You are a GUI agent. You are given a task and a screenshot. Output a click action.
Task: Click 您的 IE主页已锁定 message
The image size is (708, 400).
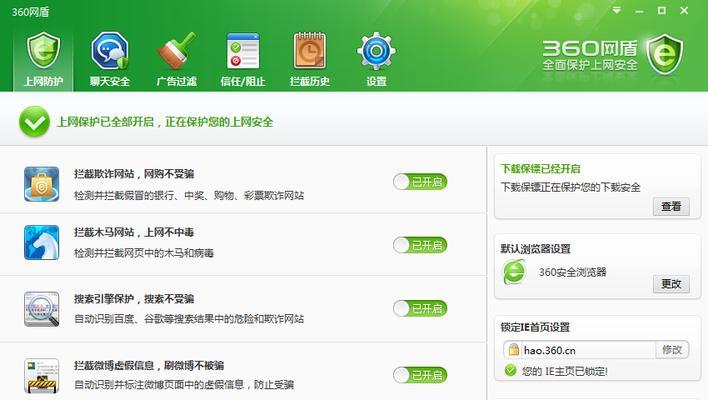point(565,371)
